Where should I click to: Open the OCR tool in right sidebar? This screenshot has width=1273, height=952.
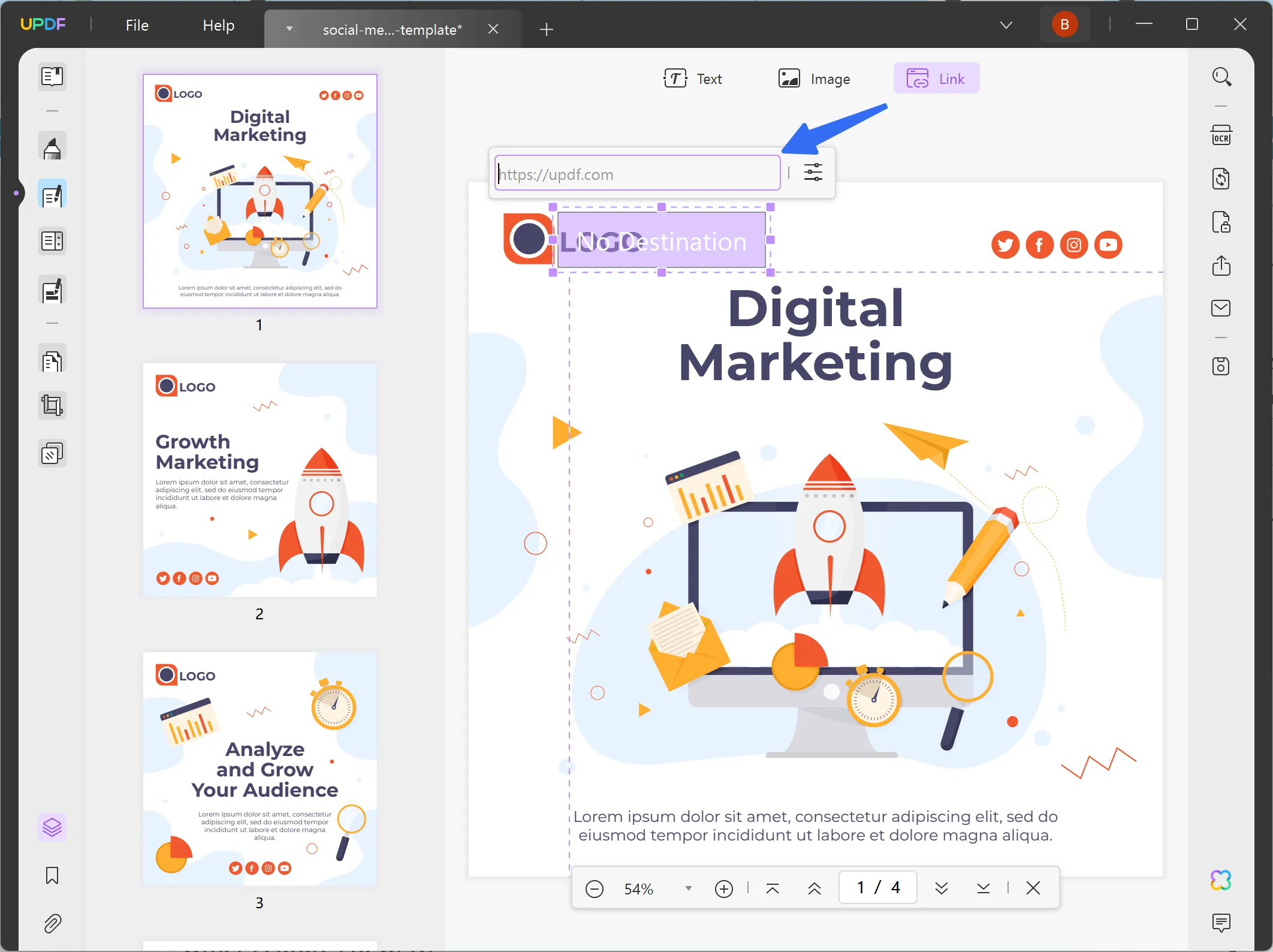(x=1221, y=135)
